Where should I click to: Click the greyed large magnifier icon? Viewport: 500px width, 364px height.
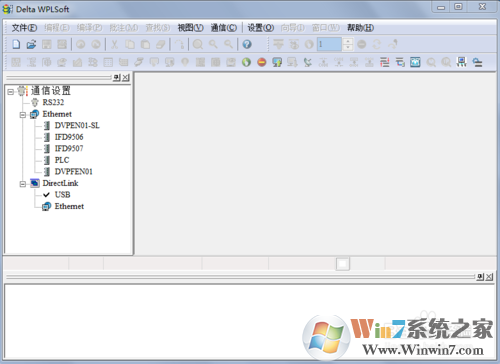pos(198,44)
